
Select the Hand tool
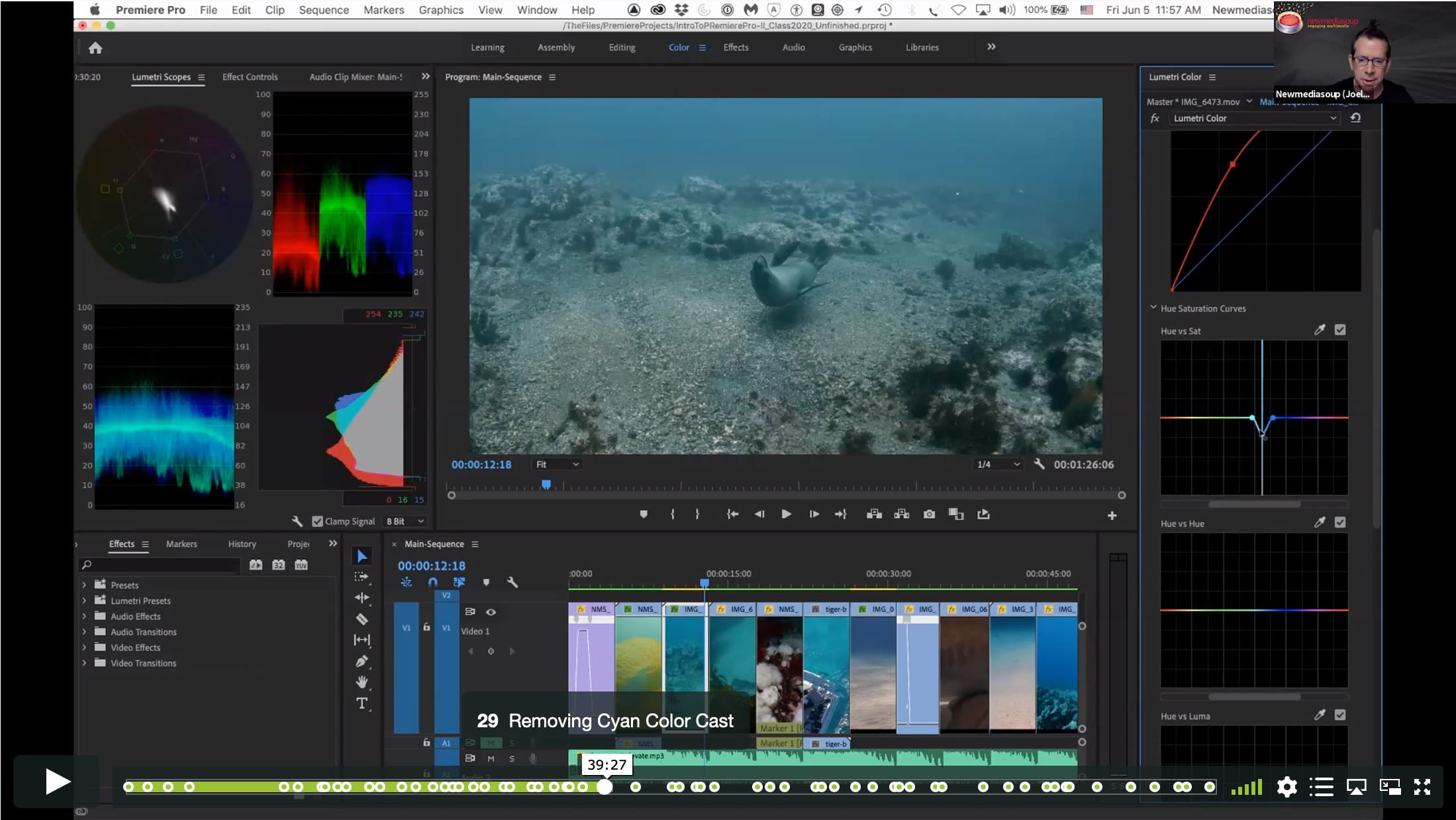[x=362, y=682]
